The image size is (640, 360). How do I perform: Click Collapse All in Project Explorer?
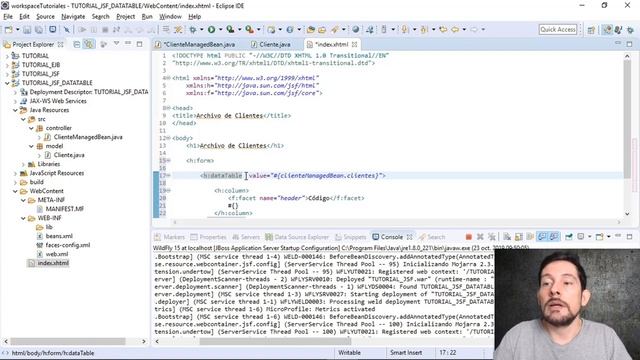[77, 44]
